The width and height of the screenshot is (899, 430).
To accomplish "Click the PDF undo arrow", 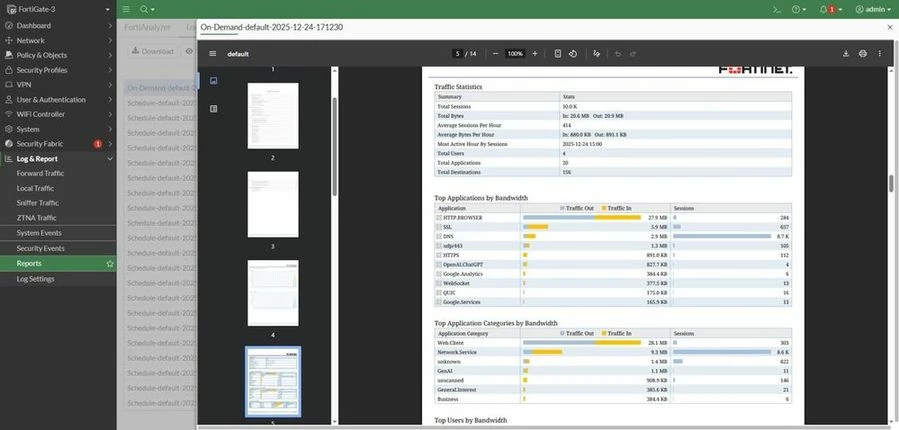I will [x=617, y=54].
